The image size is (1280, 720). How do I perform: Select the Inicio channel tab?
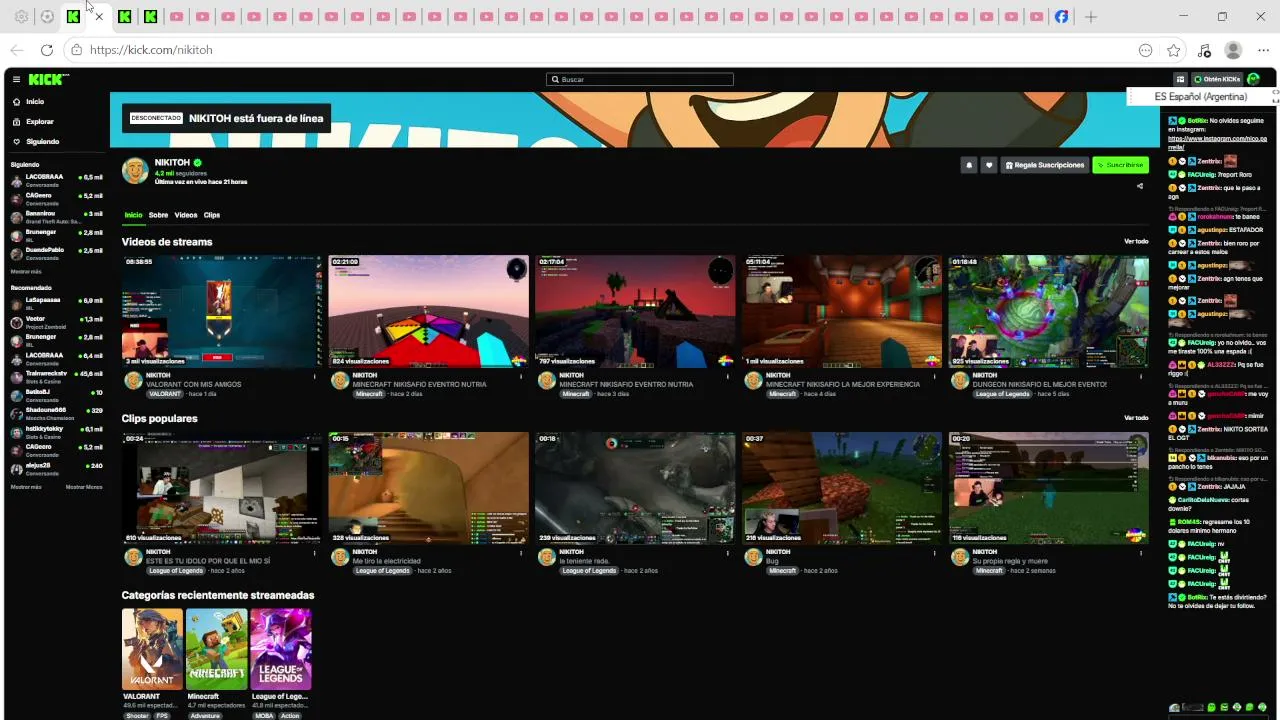pos(133,215)
